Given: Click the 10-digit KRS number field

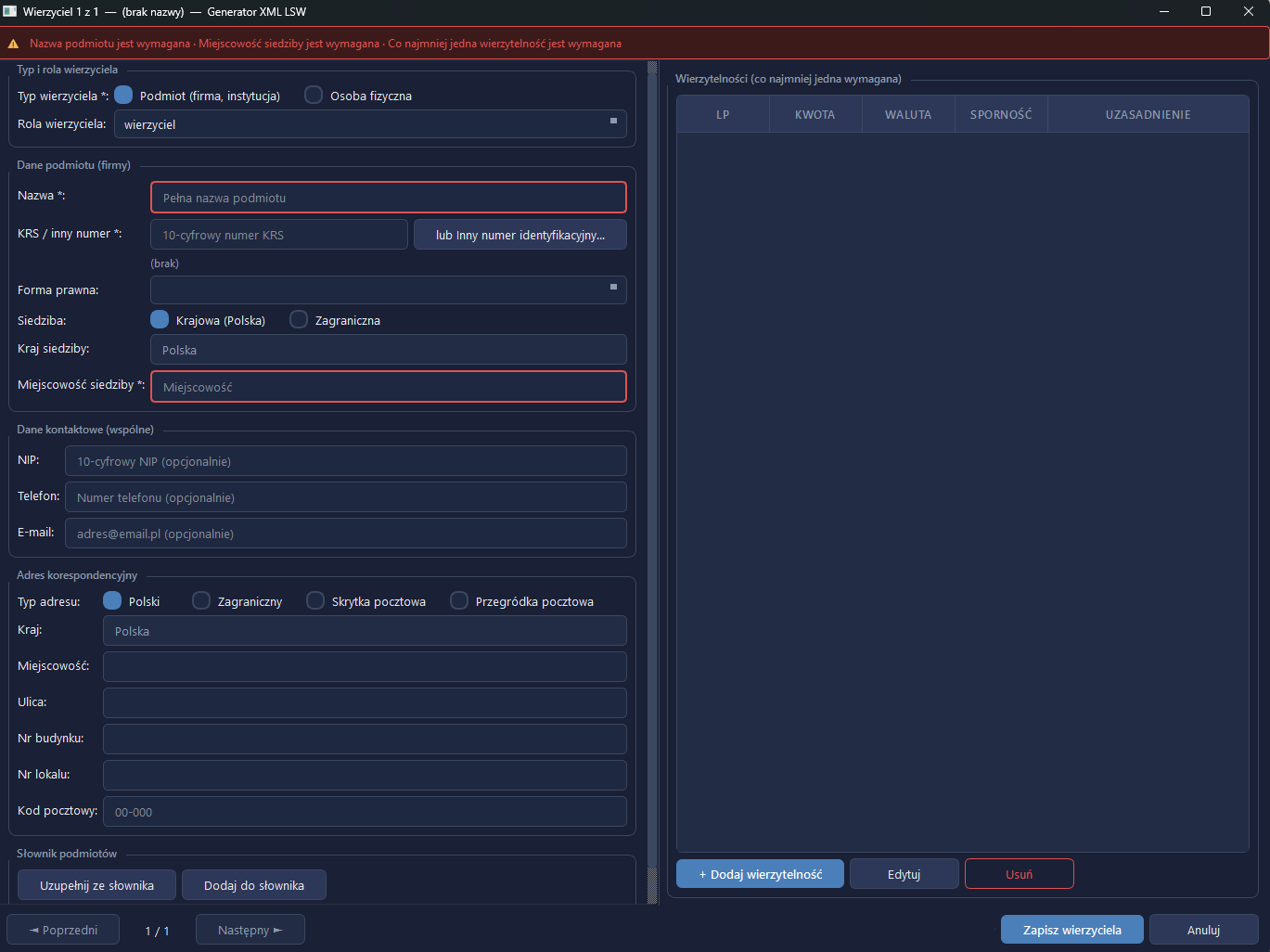Looking at the screenshot, I should [279, 235].
